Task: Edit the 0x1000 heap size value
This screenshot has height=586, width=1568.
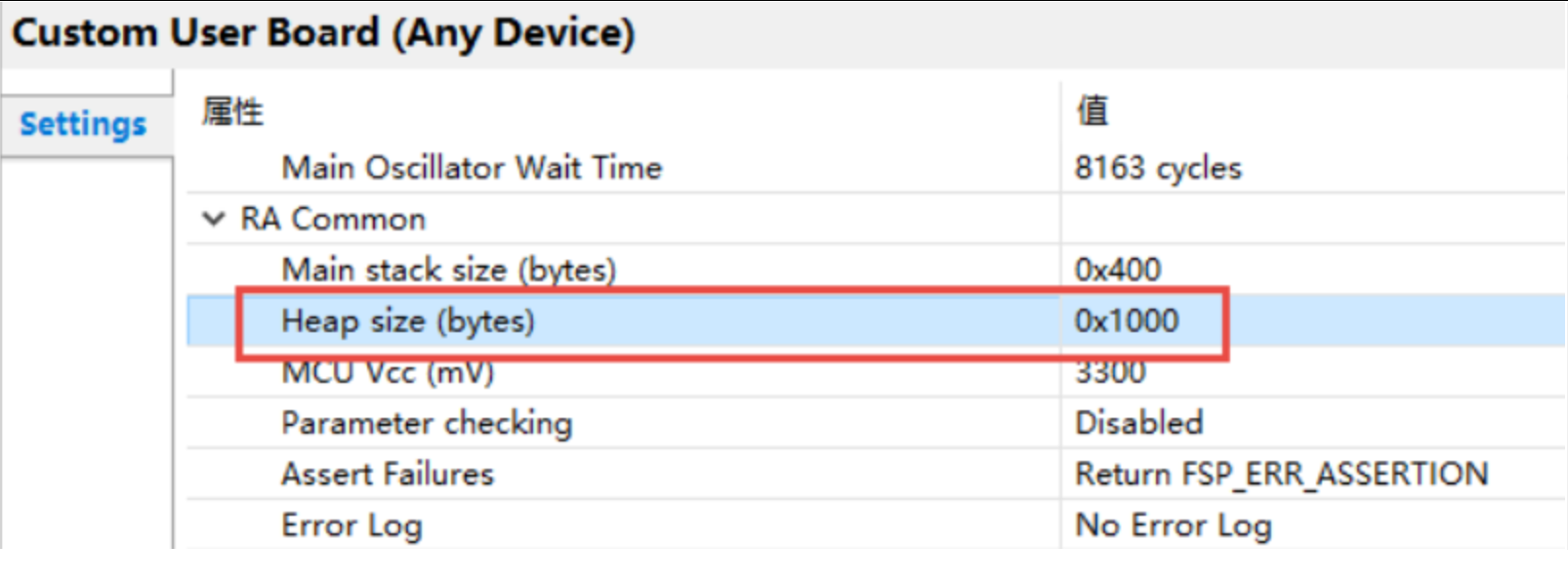Action: 1127,321
